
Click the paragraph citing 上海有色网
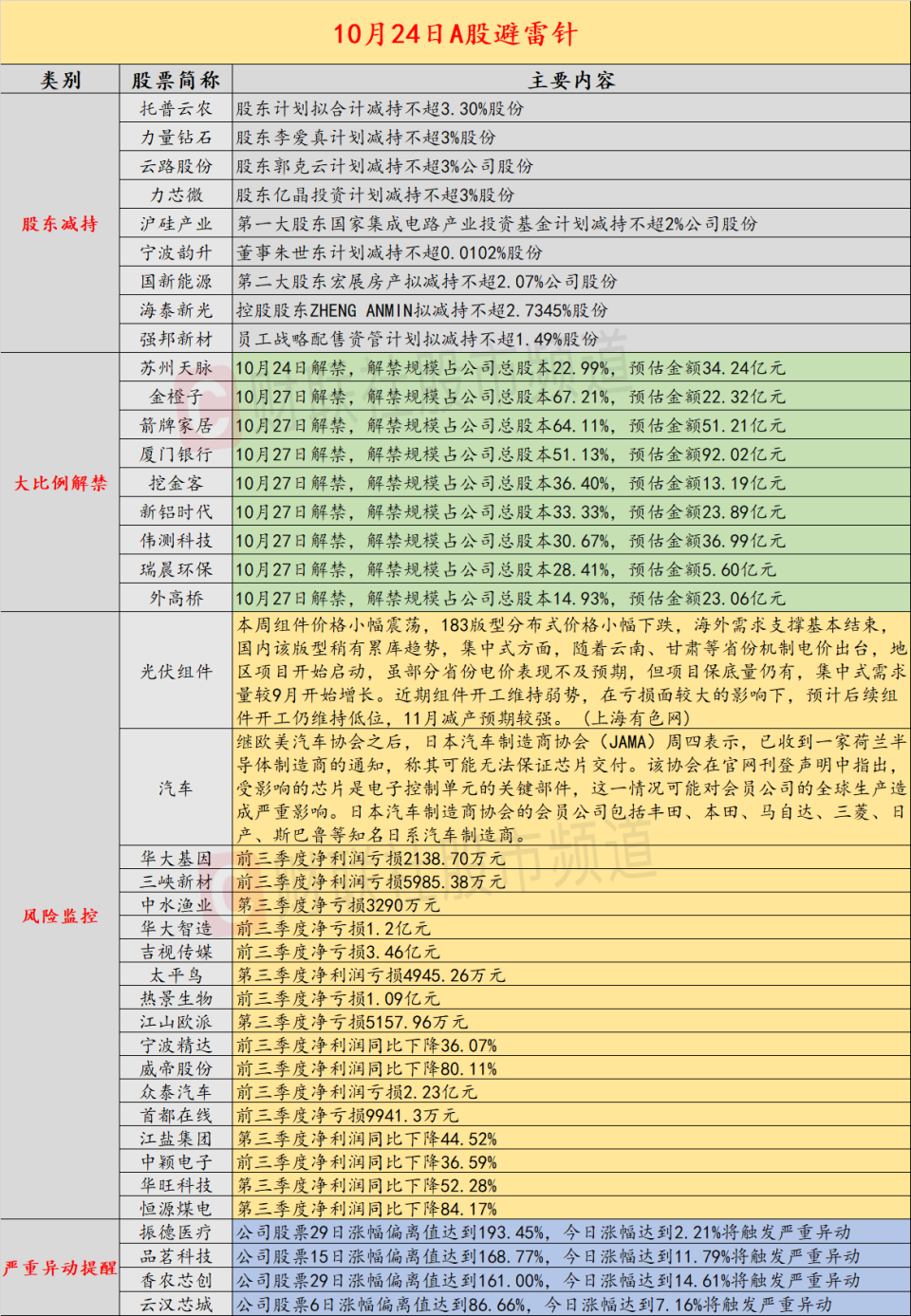click(571, 671)
